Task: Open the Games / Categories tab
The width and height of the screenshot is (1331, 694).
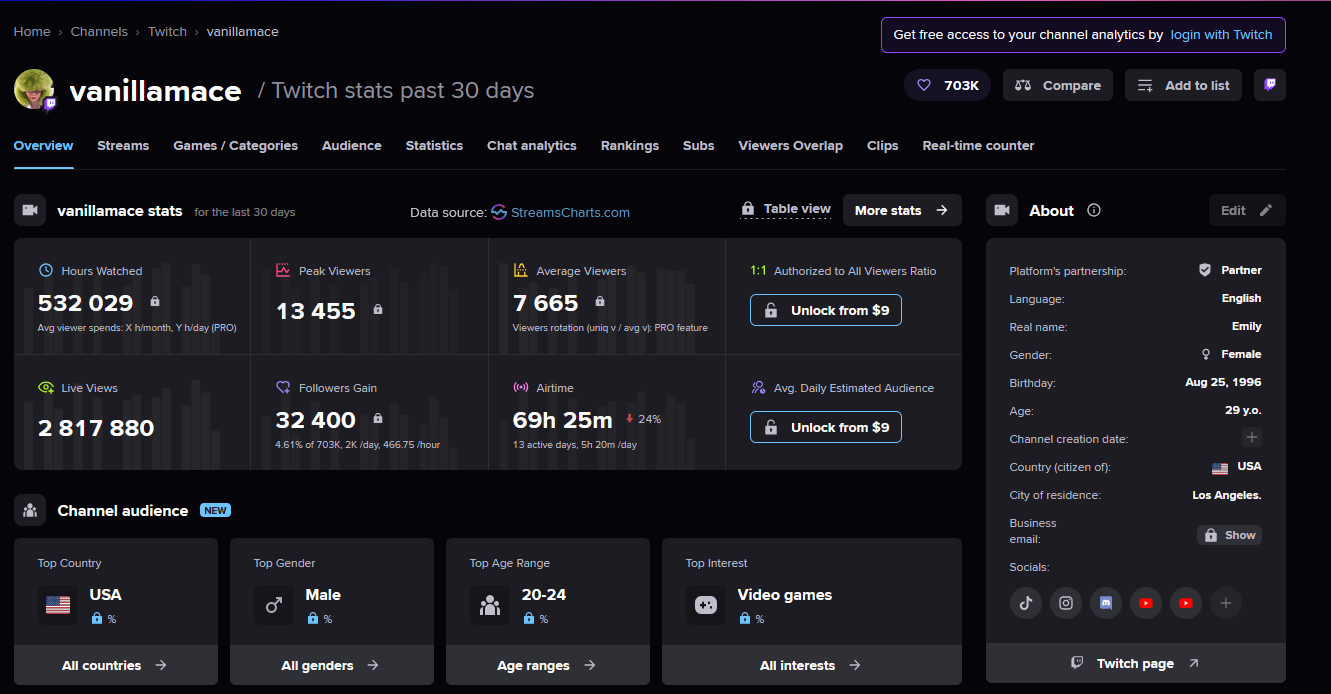Action: (235, 145)
